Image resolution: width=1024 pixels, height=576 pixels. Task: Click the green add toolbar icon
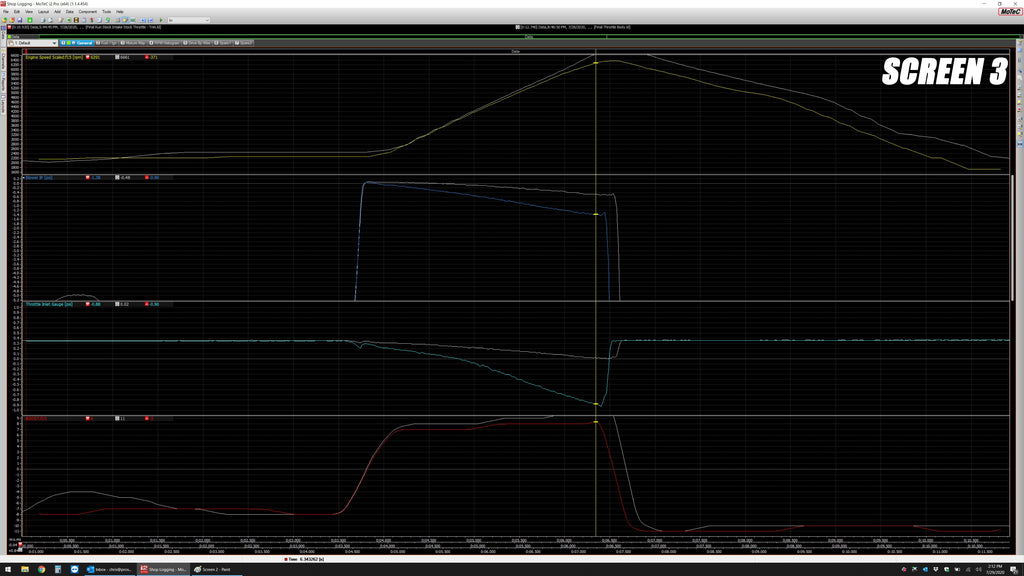pyautogui.click(x=29, y=20)
